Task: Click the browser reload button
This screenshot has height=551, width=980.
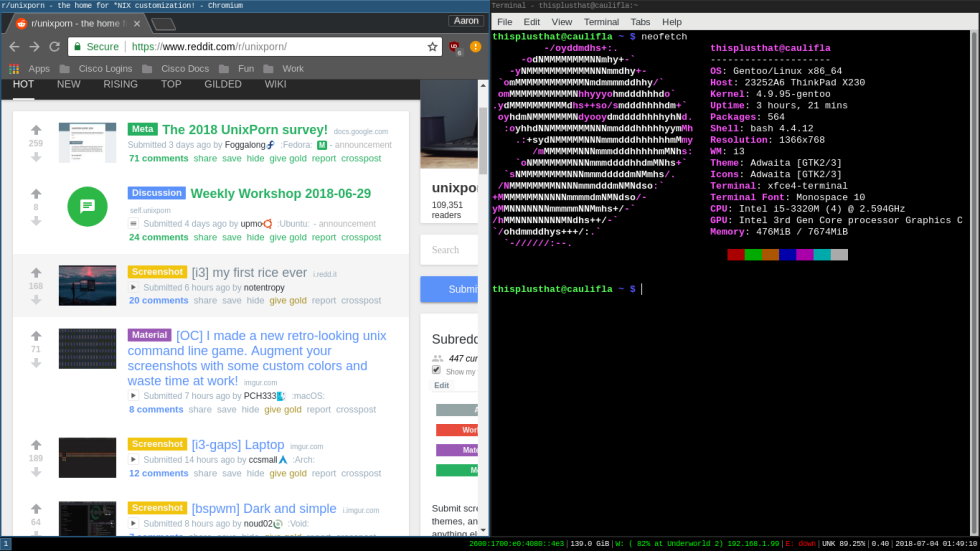Action: (x=55, y=46)
